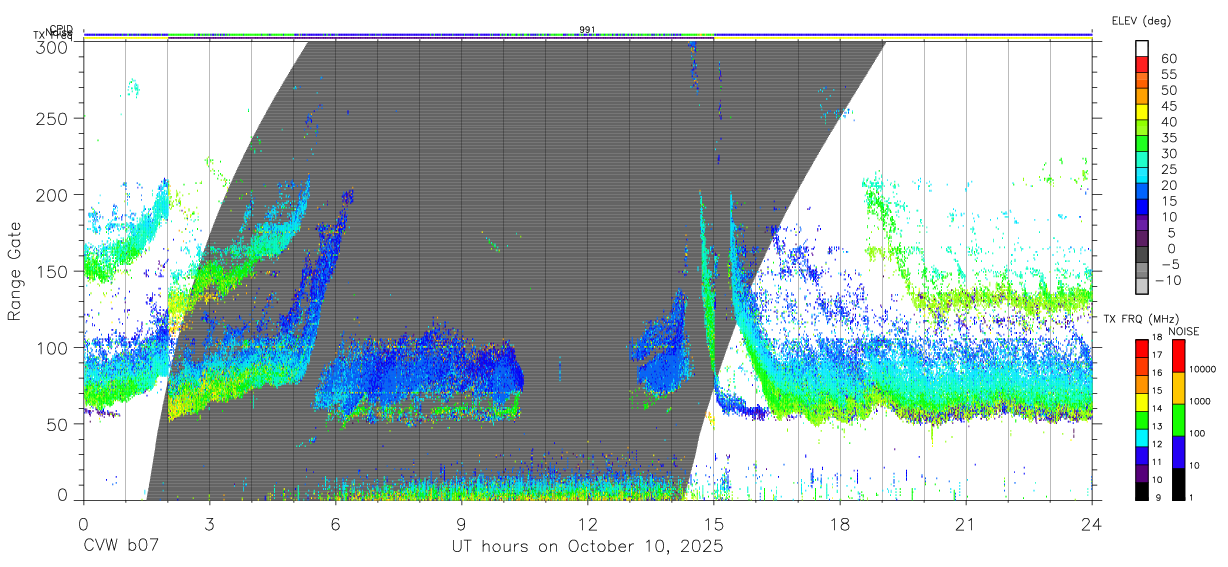Click the x-axis tick label '15'
This screenshot has width=1228, height=567.
714,523
